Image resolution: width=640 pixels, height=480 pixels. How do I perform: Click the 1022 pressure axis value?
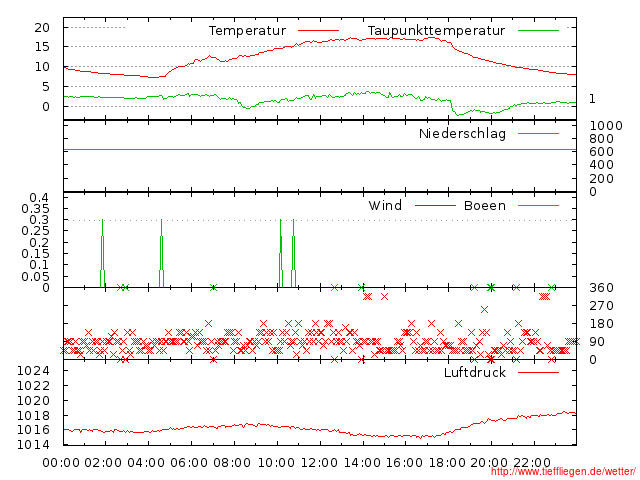pyautogui.click(x=33, y=385)
